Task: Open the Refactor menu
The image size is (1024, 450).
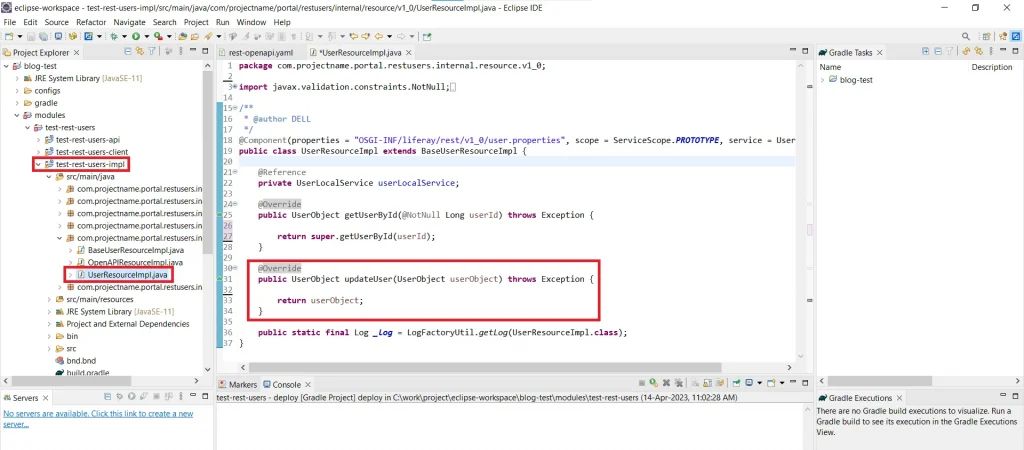Action: point(91,22)
